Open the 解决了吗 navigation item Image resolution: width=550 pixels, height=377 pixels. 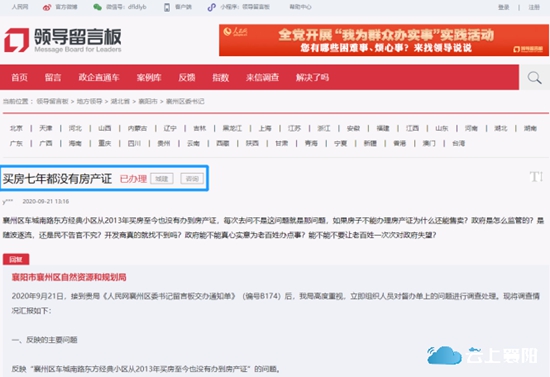(312, 78)
